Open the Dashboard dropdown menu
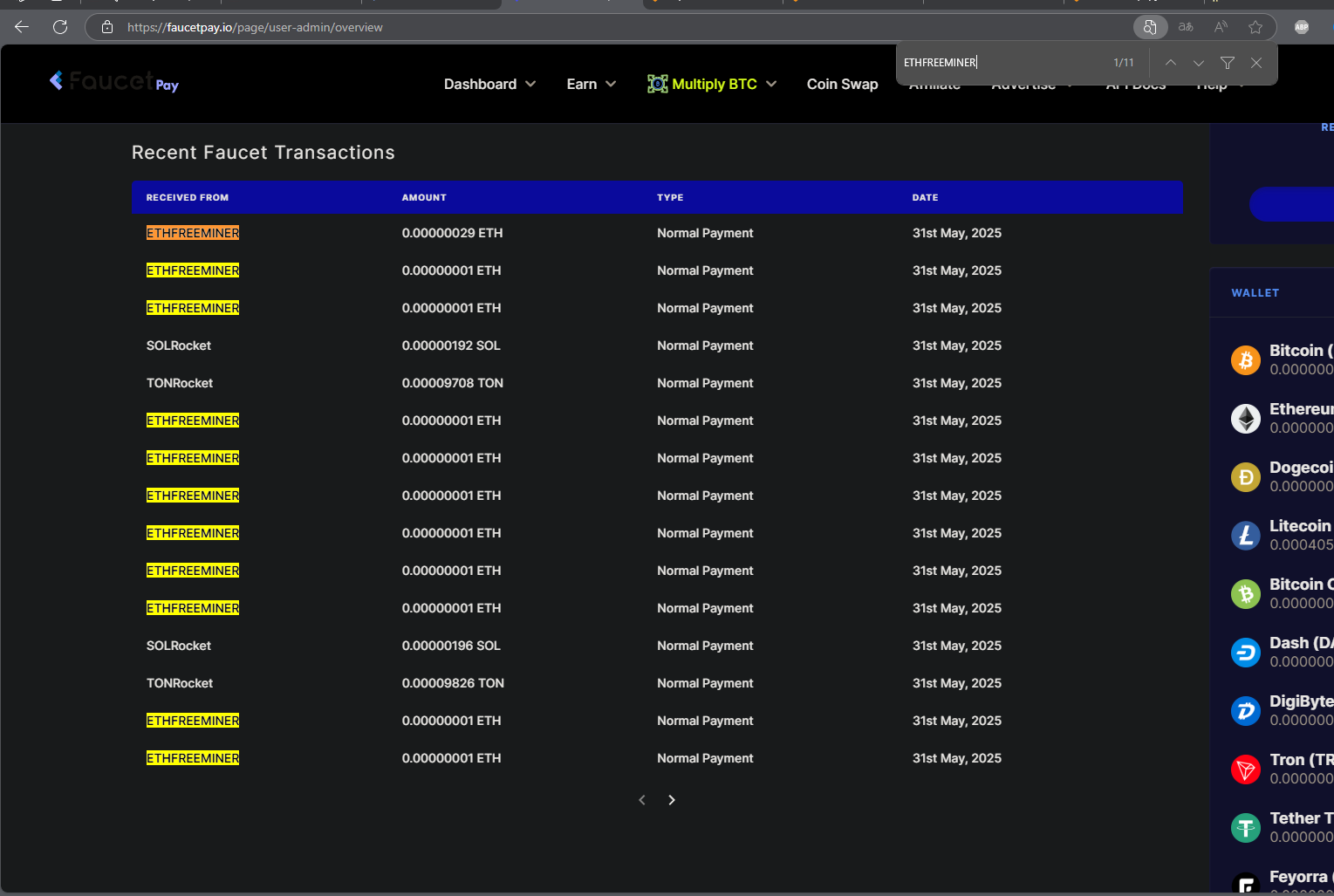This screenshot has height=896, width=1334. pyautogui.click(x=489, y=84)
